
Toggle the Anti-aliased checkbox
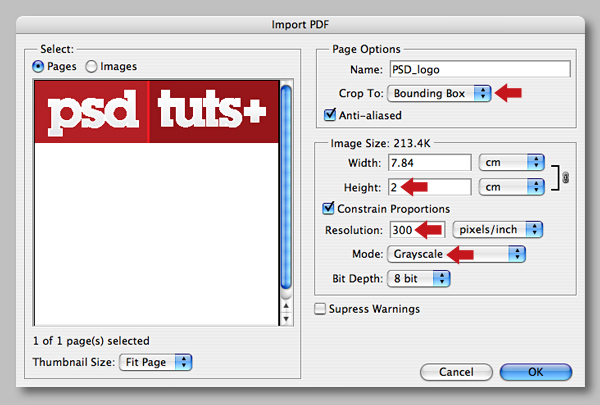coord(330,114)
